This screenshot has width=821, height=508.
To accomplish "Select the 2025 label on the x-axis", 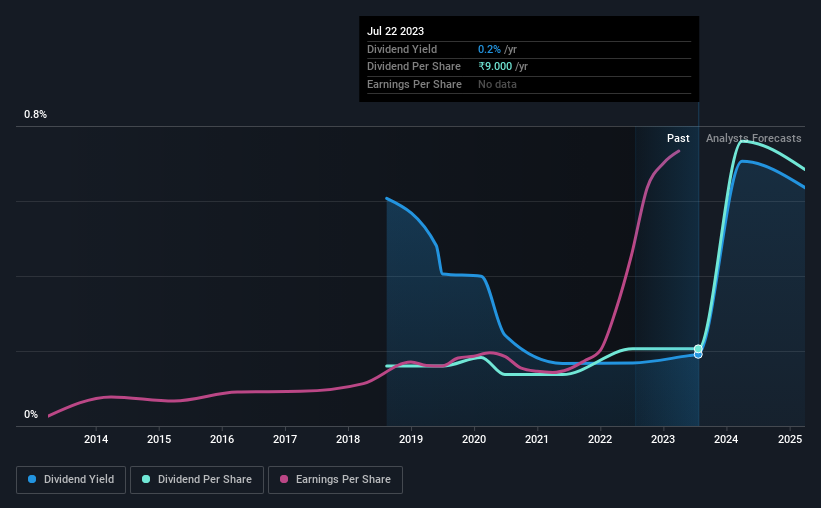I will click(x=790, y=439).
